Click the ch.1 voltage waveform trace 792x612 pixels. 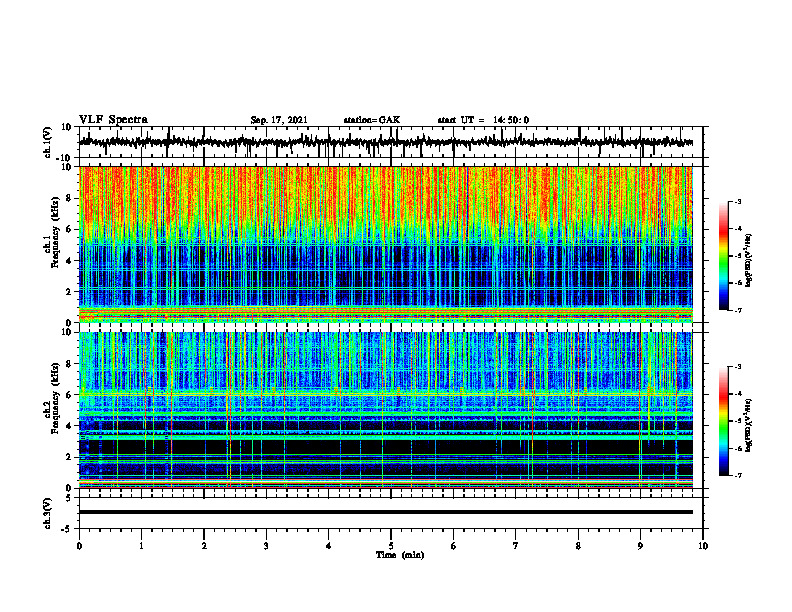[386, 142]
